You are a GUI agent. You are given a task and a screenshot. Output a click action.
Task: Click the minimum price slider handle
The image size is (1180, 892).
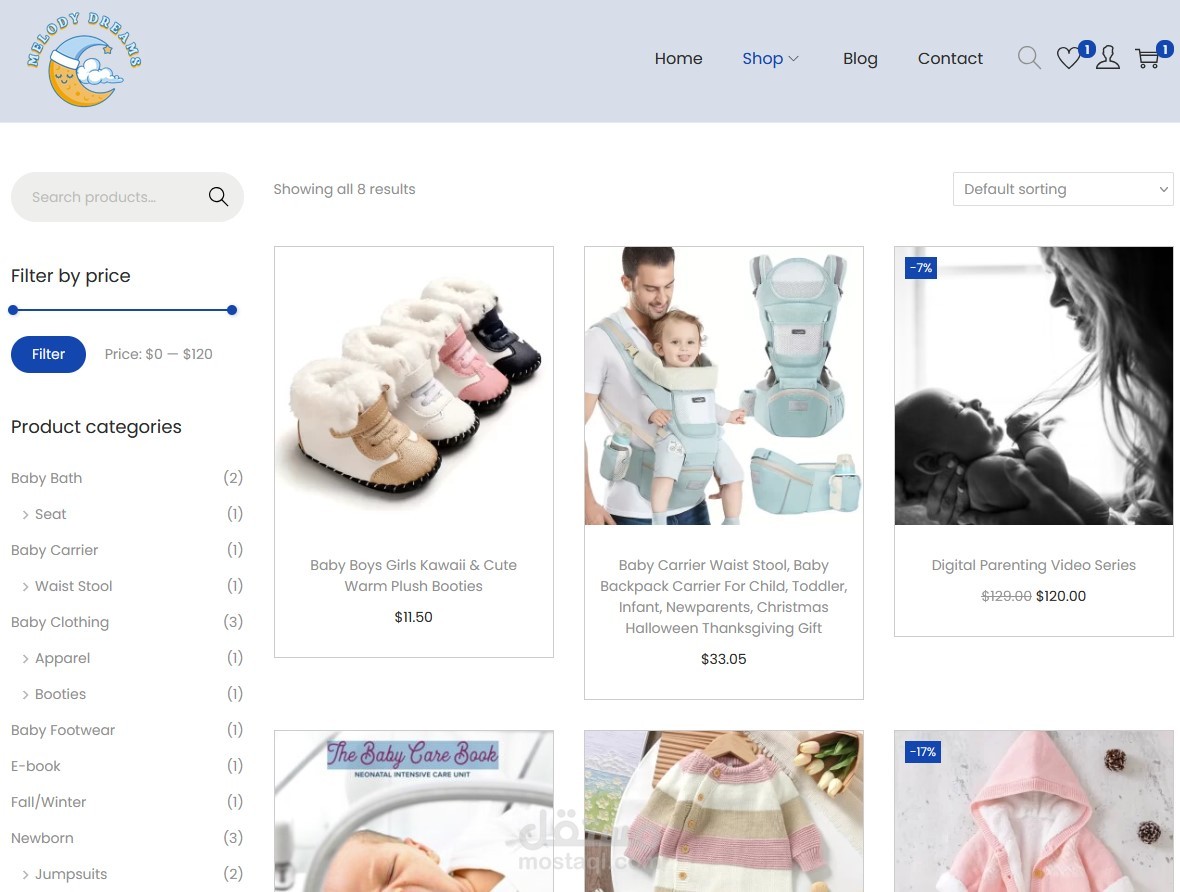coord(13,310)
